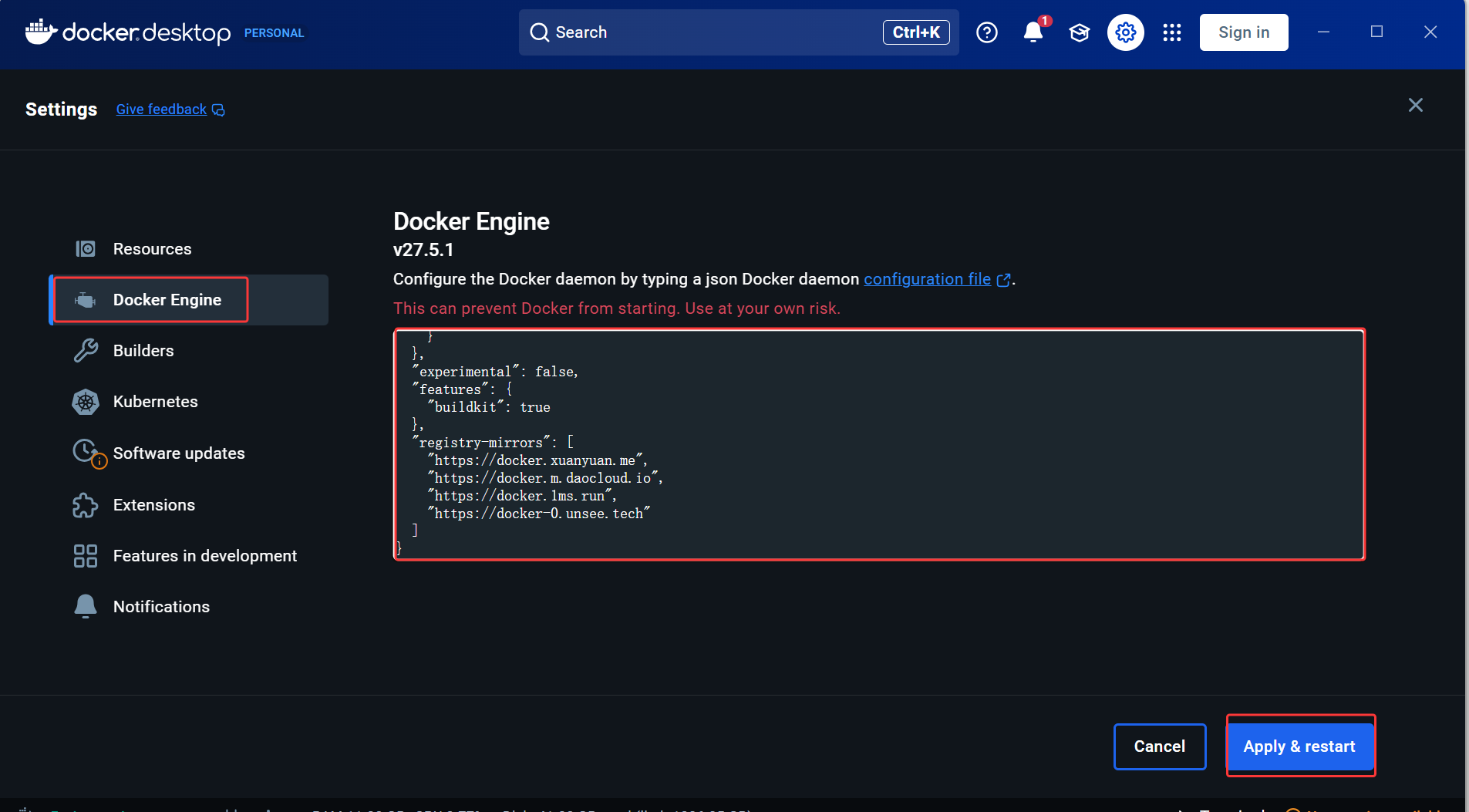Click Give feedback link

pyautogui.click(x=161, y=110)
